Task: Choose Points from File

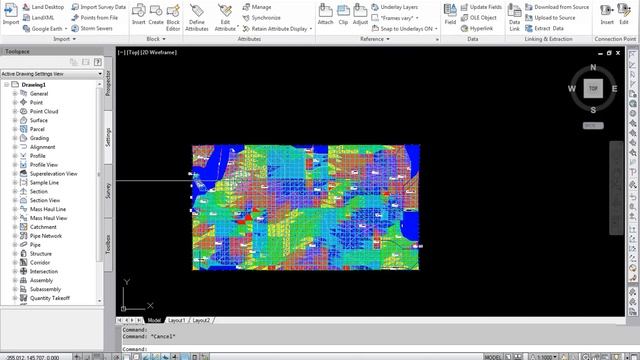Action: click(x=95, y=18)
